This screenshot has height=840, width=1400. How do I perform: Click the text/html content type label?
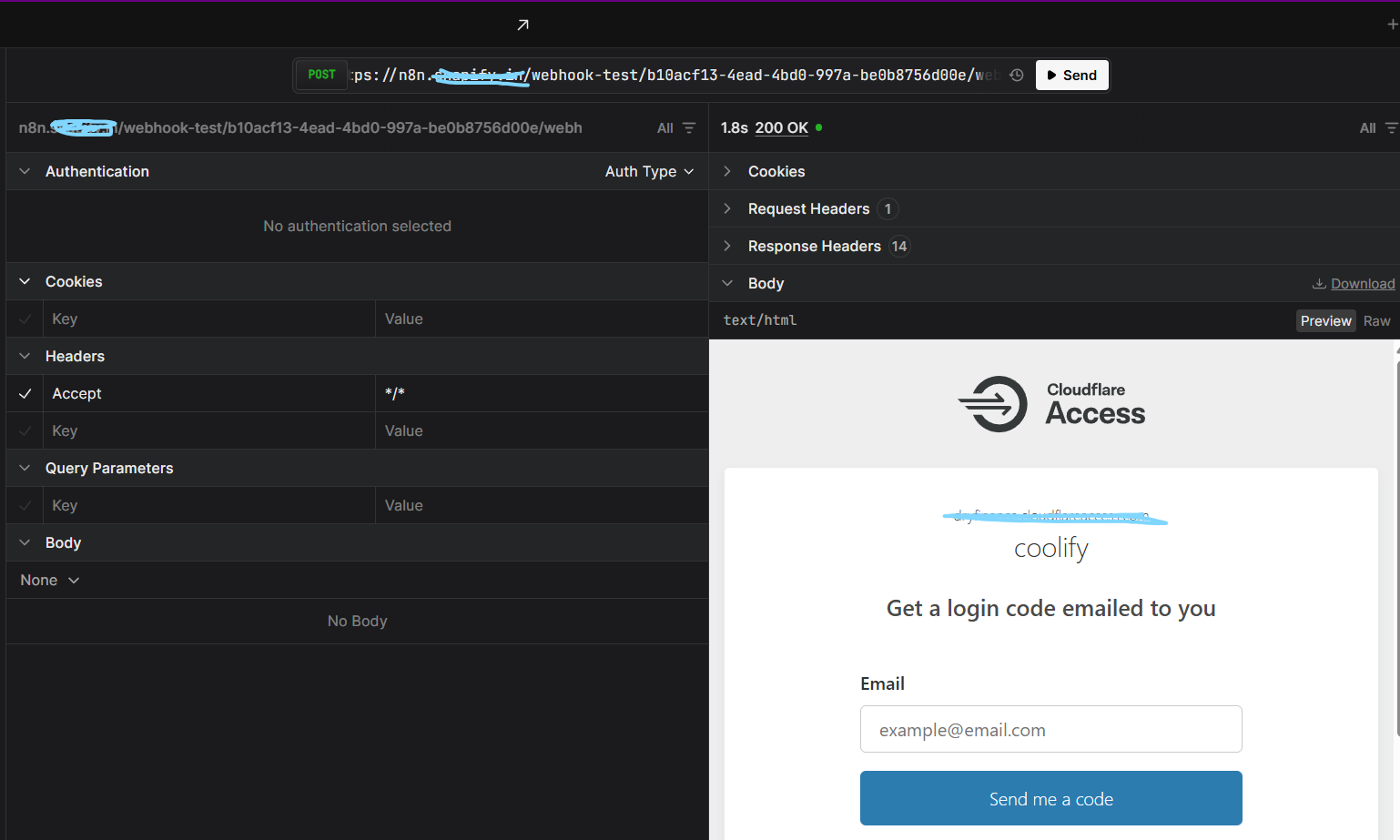click(x=760, y=320)
